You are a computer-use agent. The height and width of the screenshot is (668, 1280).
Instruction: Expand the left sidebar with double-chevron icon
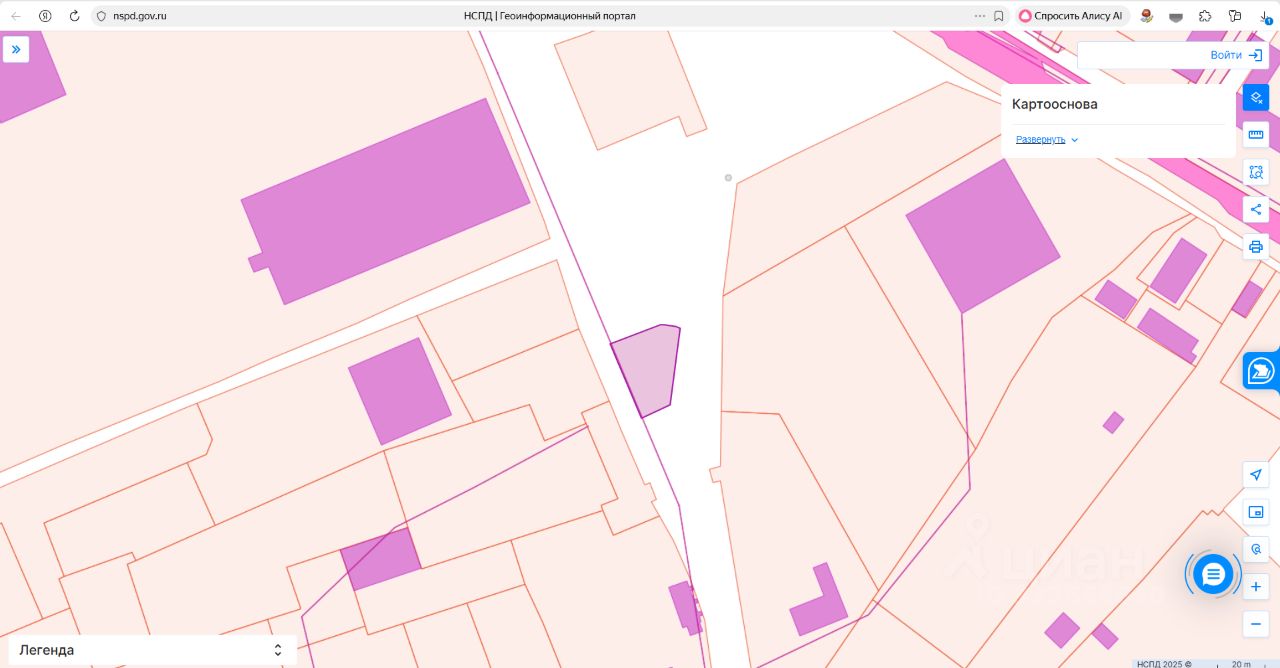pyautogui.click(x=16, y=49)
